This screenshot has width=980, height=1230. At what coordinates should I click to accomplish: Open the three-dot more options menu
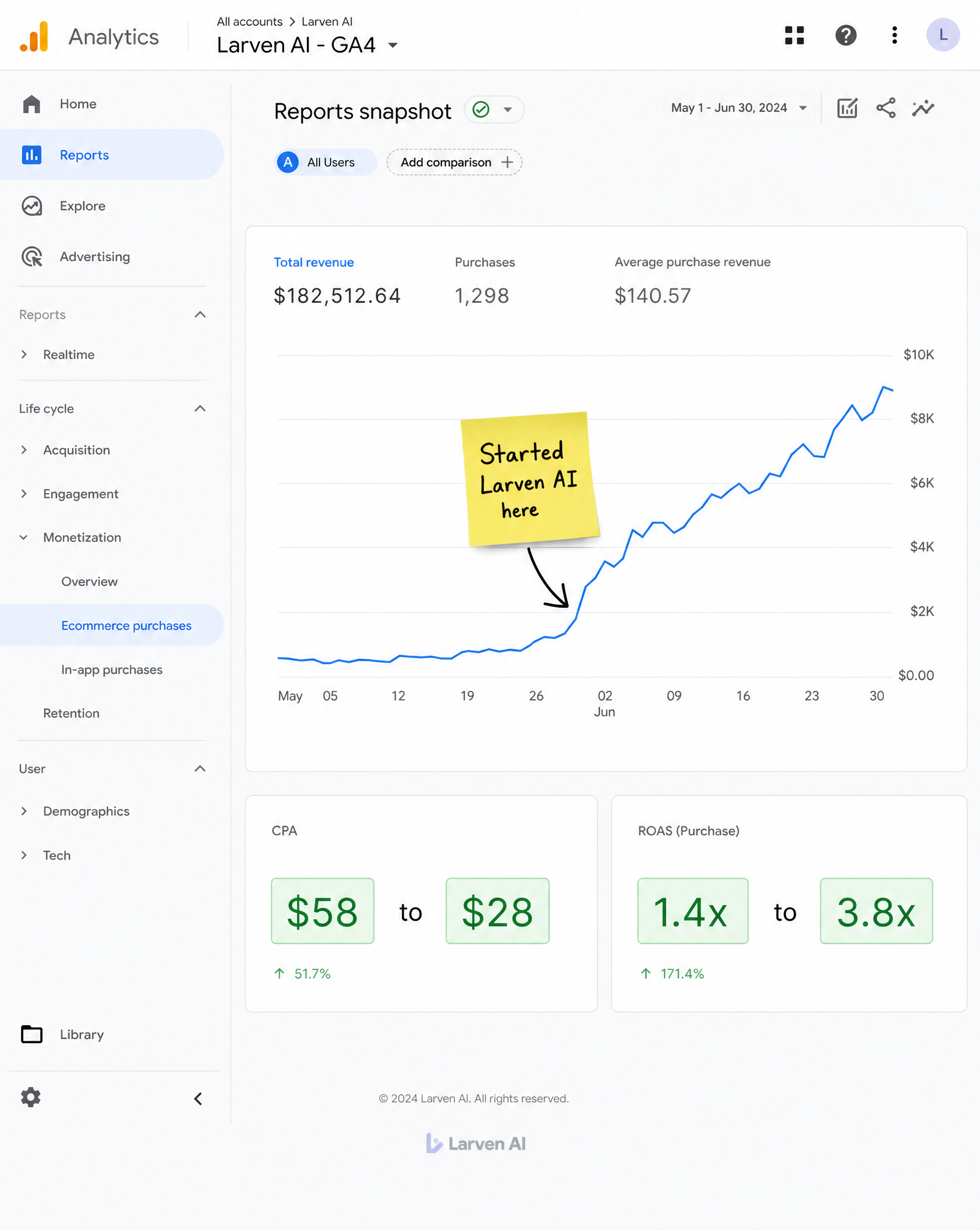(x=894, y=35)
